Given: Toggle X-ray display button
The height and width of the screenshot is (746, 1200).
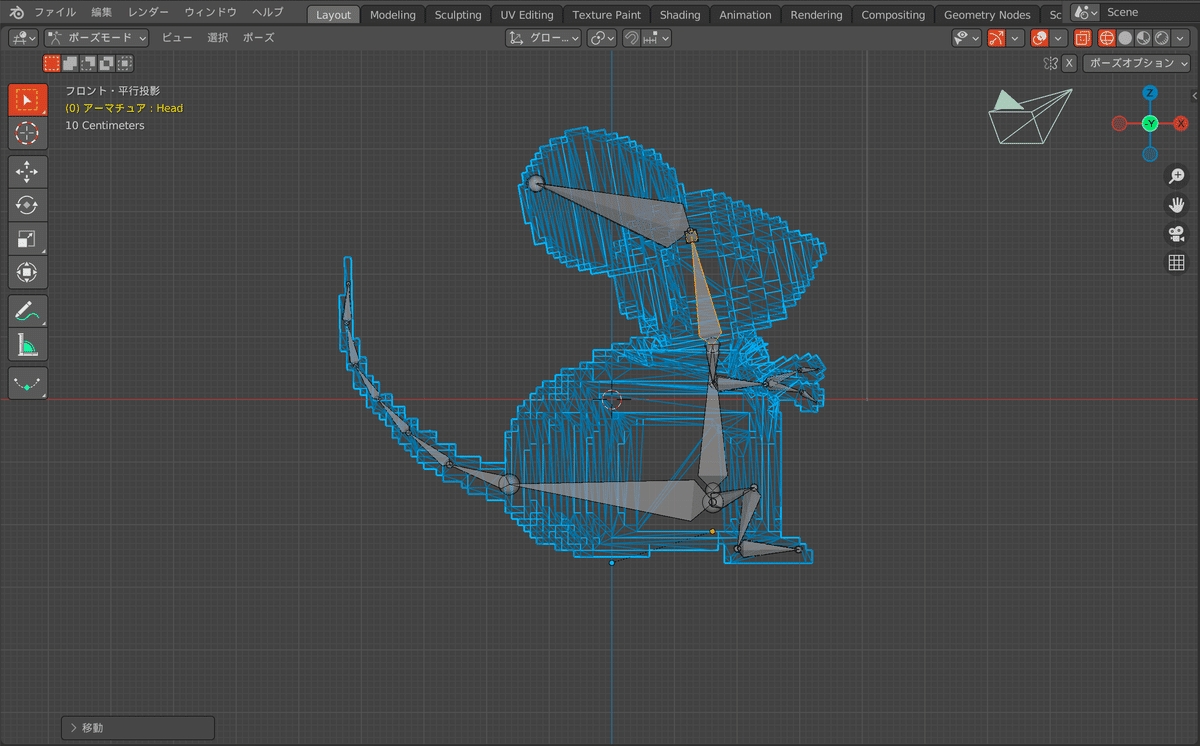Looking at the screenshot, I should [1083, 38].
